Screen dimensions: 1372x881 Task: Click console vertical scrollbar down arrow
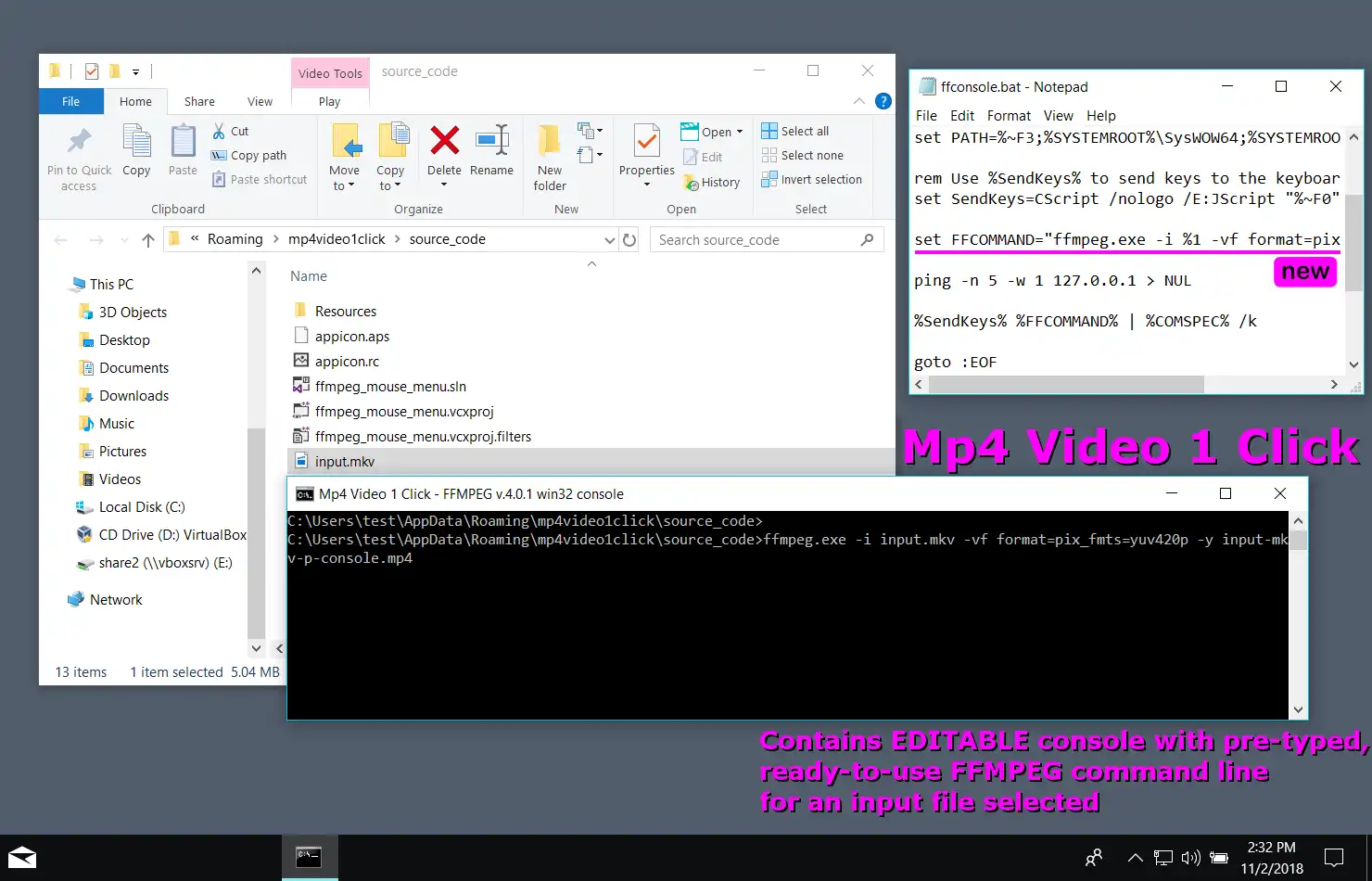coord(1298,710)
